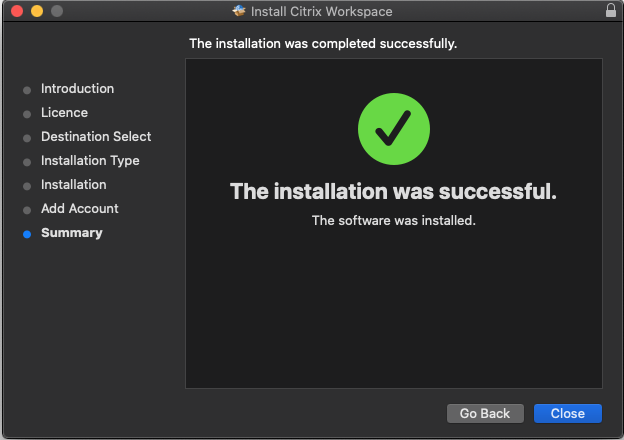Click the green success checkmark icon
Viewport: 624px width, 440px height.
[394, 129]
